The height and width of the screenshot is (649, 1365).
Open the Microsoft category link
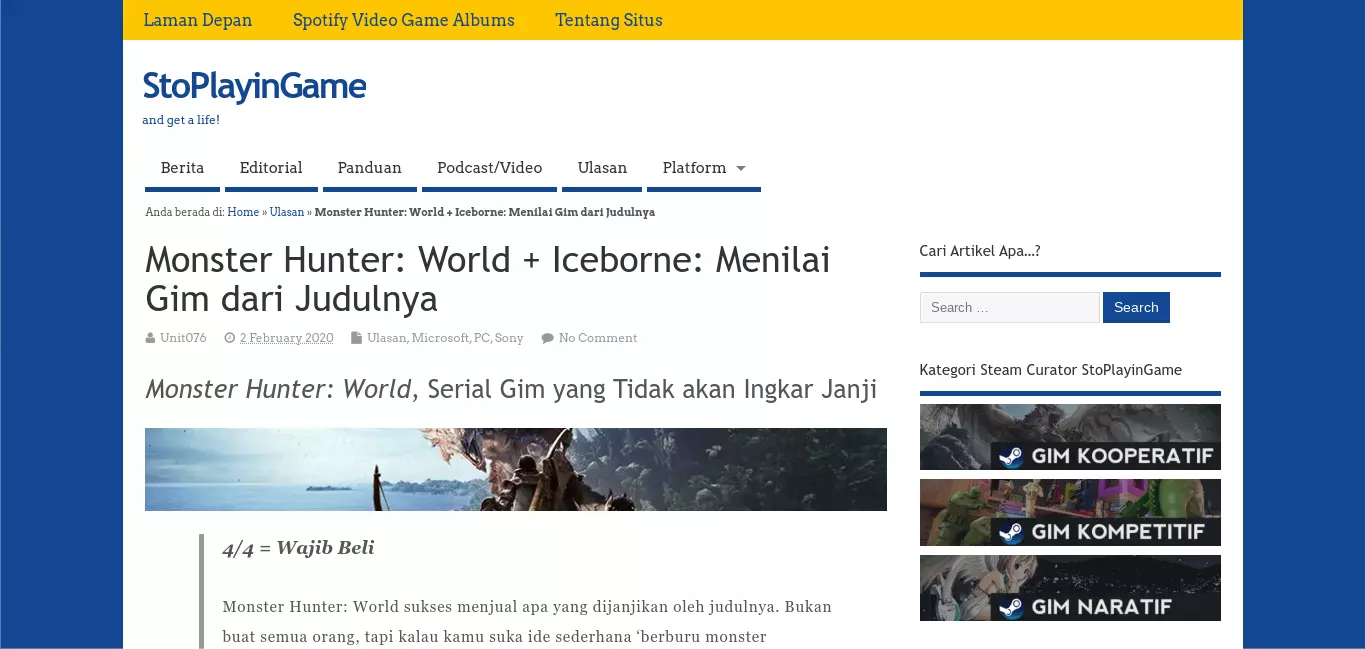(x=440, y=338)
